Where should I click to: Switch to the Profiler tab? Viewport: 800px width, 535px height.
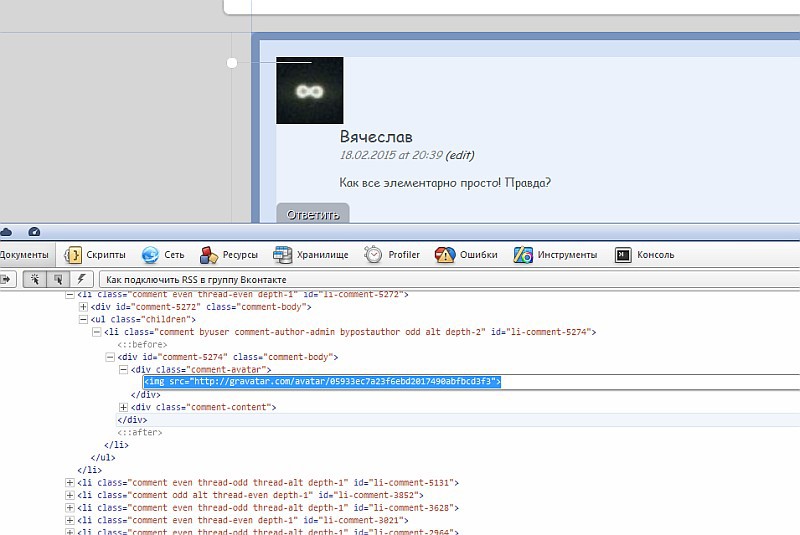[392, 254]
